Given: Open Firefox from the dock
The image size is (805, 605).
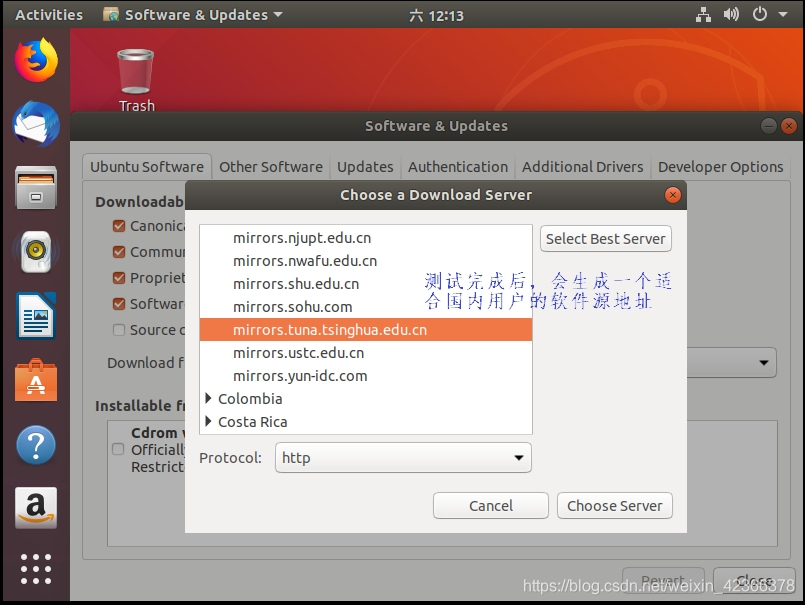Looking at the screenshot, I should pyautogui.click(x=36, y=60).
